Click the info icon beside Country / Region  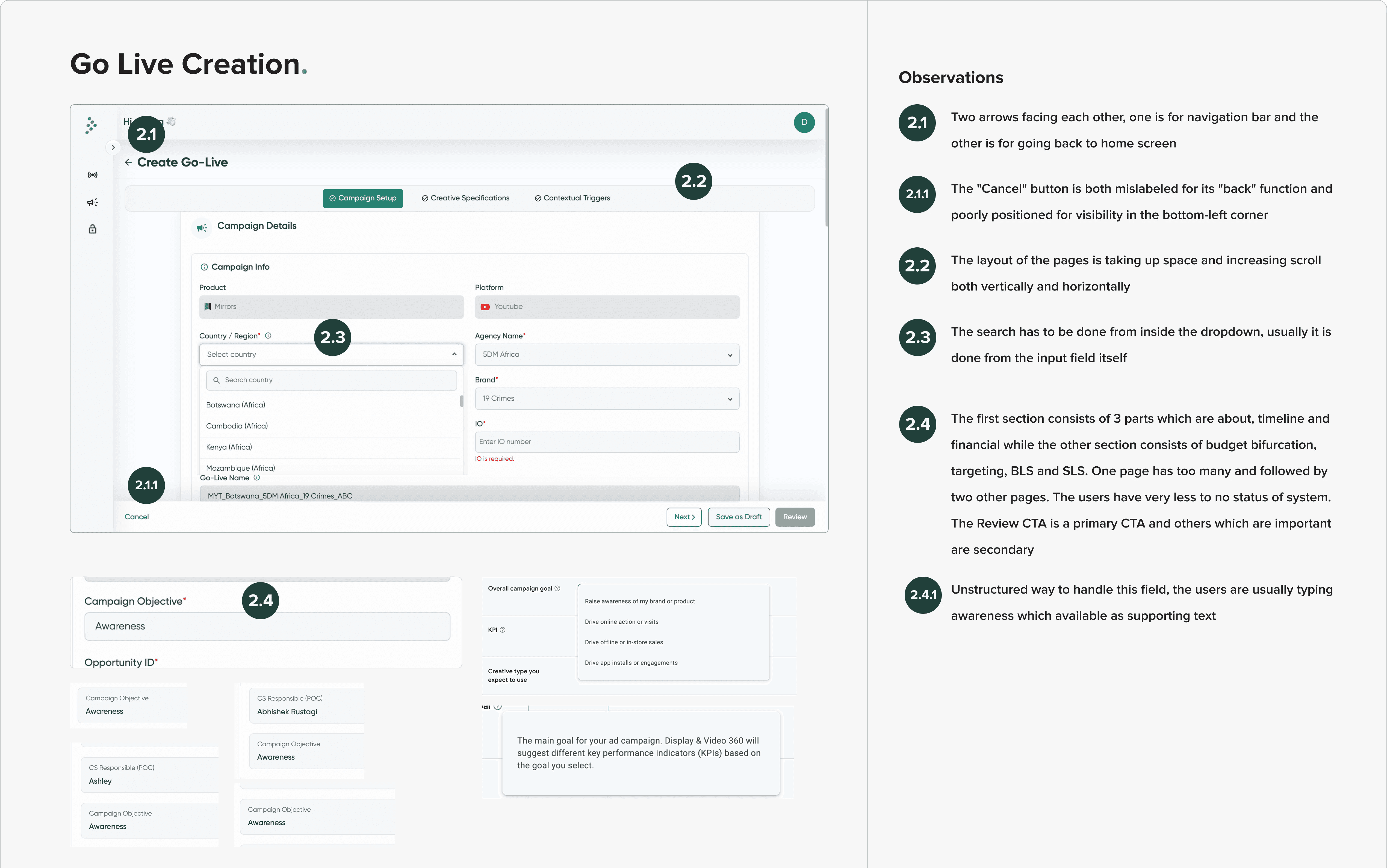coord(268,336)
